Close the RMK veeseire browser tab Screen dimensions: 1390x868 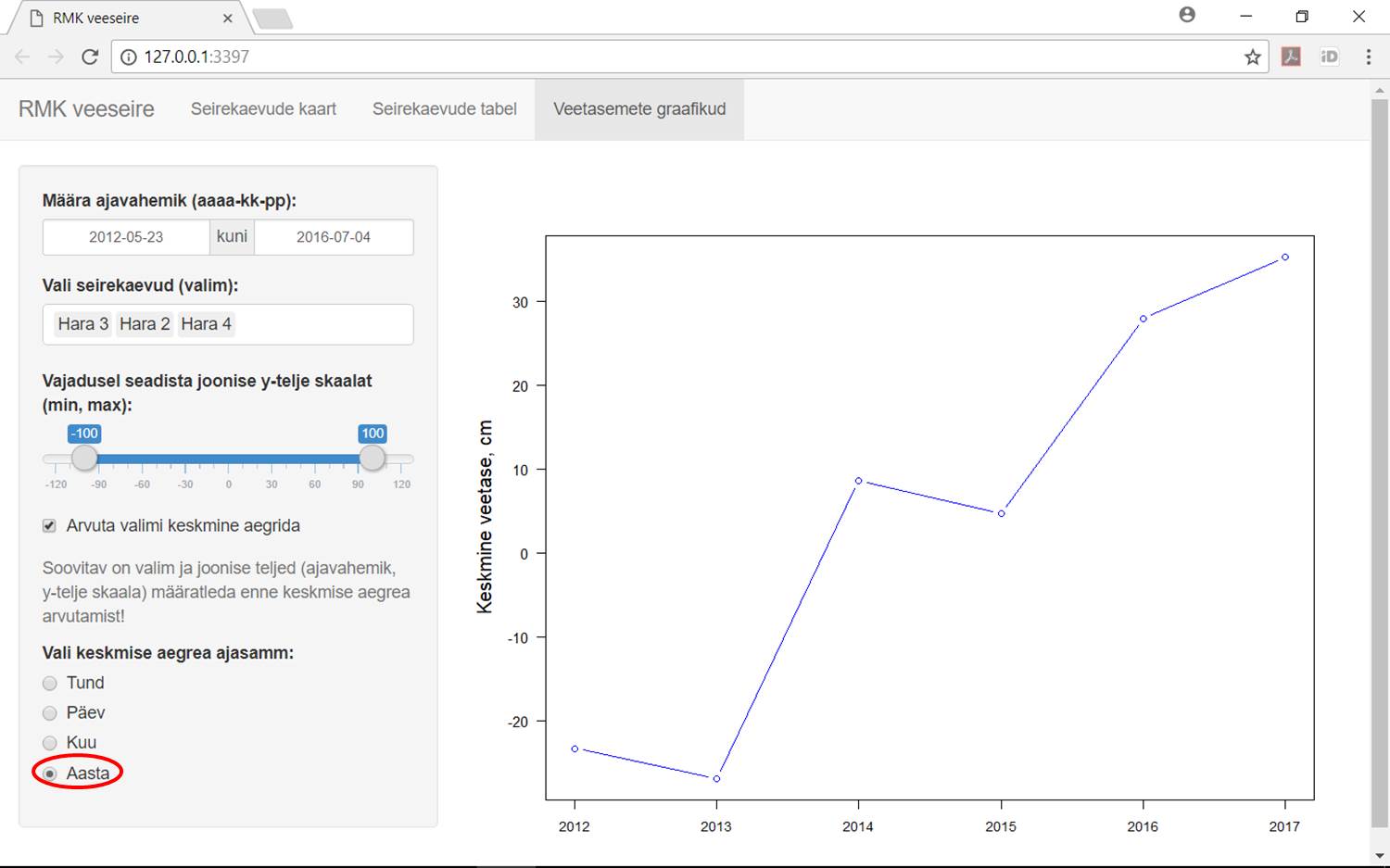tap(228, 18)
